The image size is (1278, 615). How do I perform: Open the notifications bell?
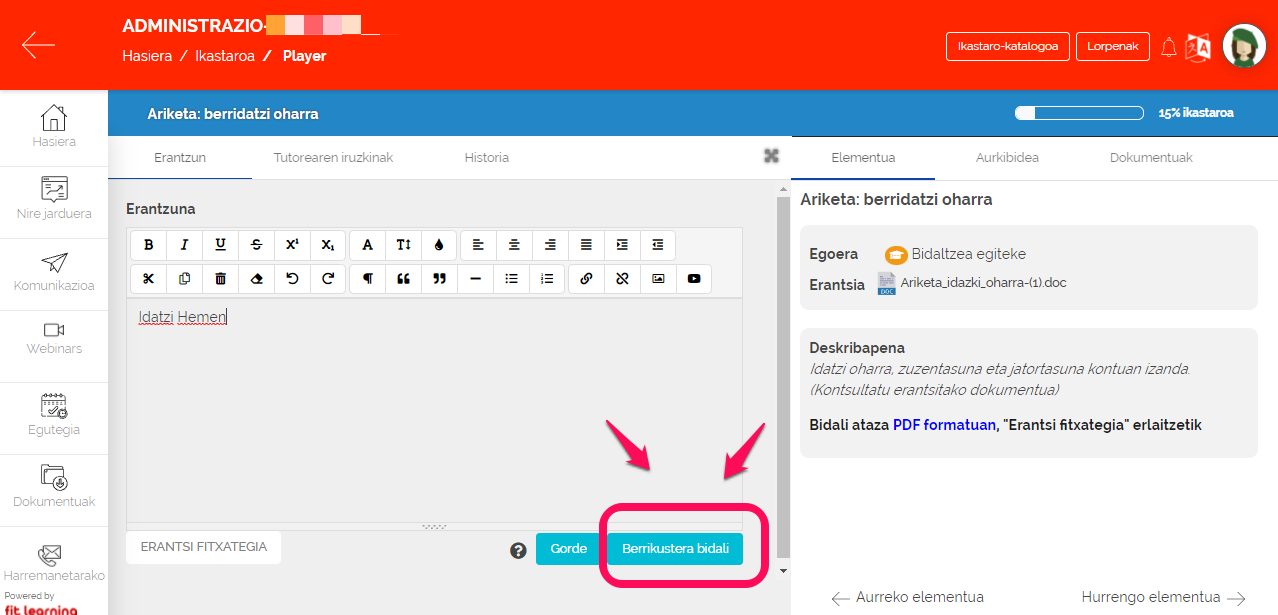tap(1168, 47)
